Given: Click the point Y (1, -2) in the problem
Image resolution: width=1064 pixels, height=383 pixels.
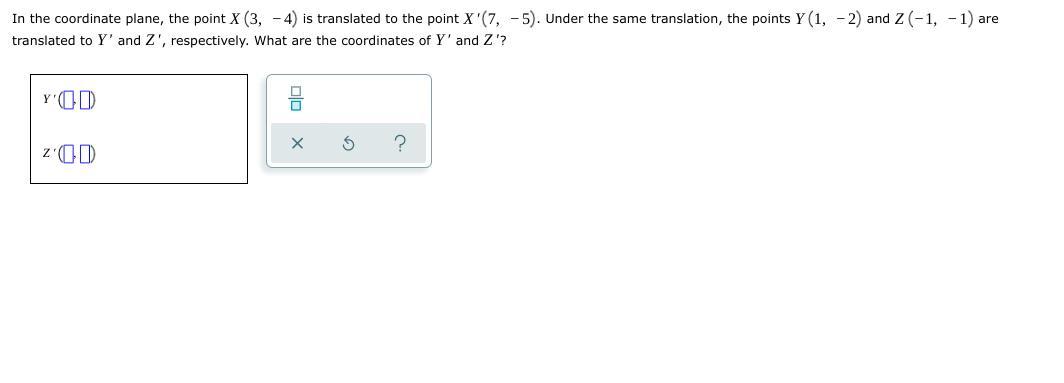Looking at the screenshot, I should point(828,19).
